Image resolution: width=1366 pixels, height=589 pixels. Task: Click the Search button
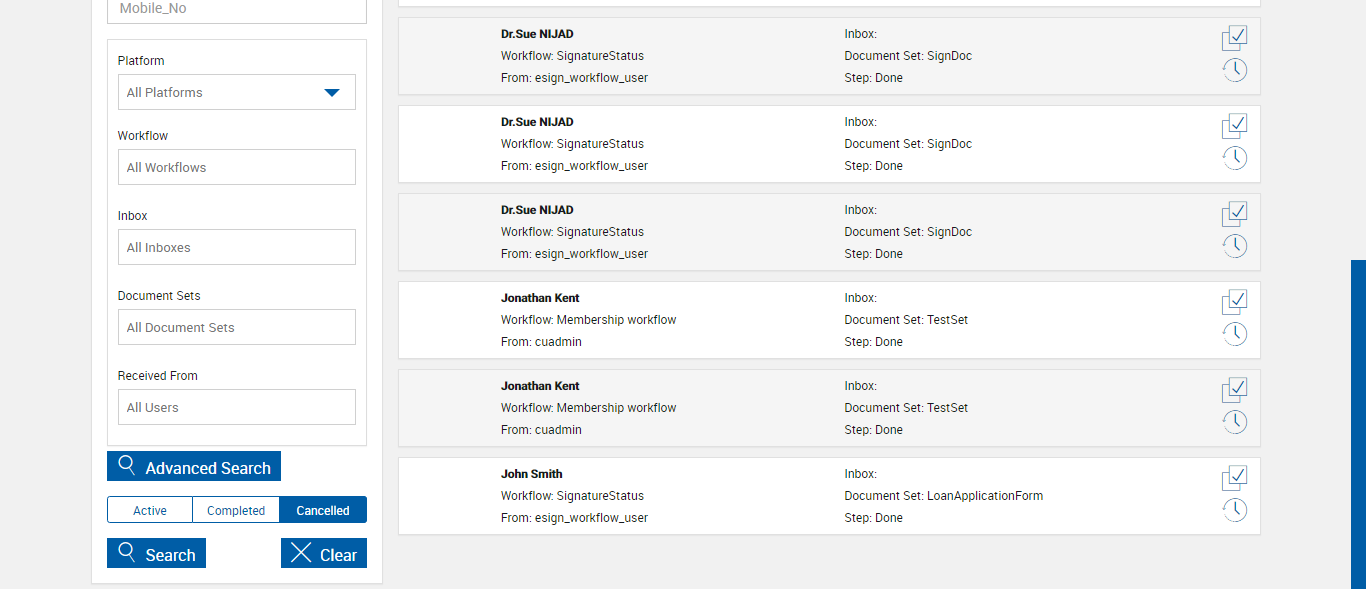click(157, 554)
